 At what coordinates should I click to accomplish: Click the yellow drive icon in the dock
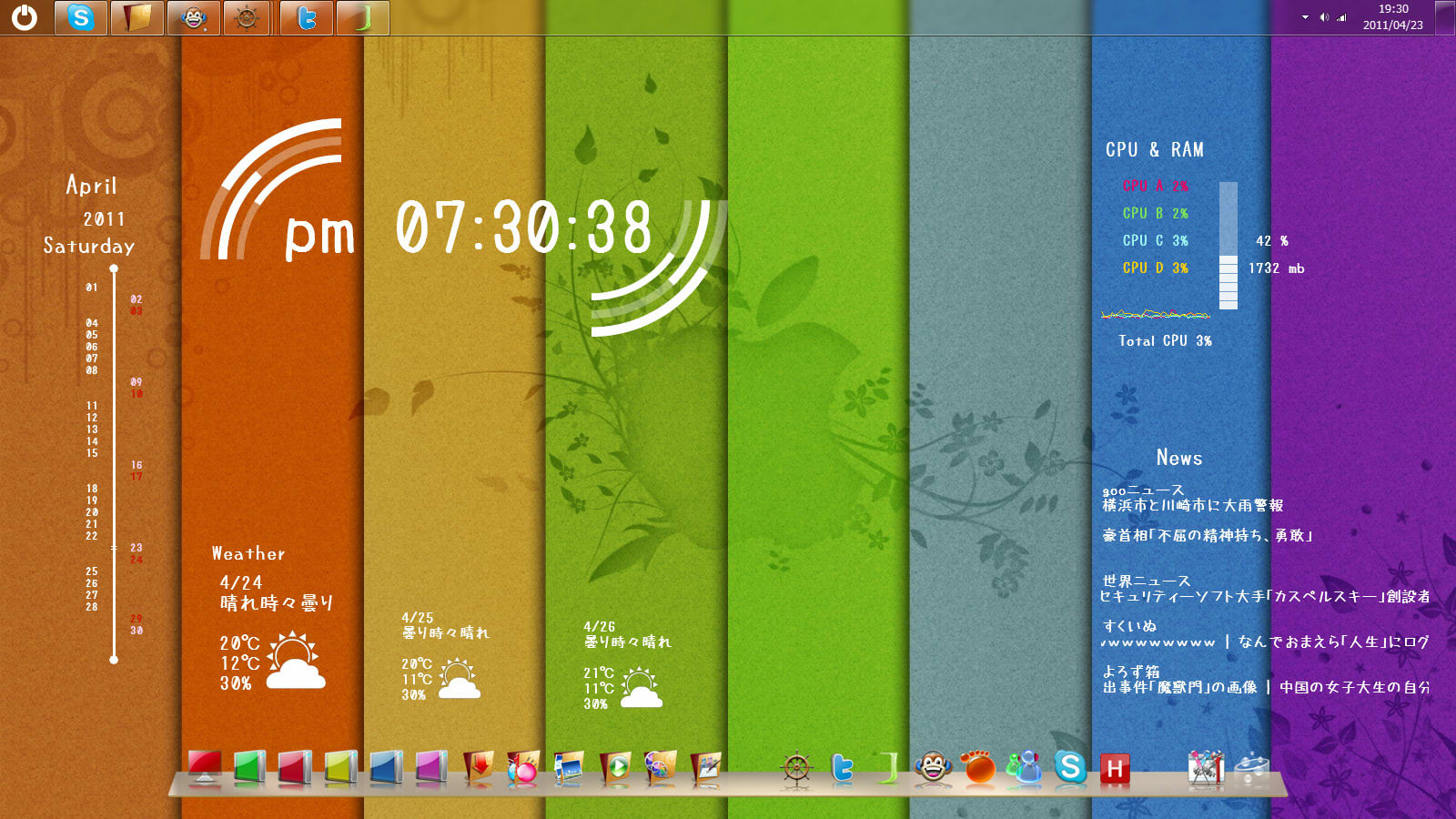[x=340, y=768]
